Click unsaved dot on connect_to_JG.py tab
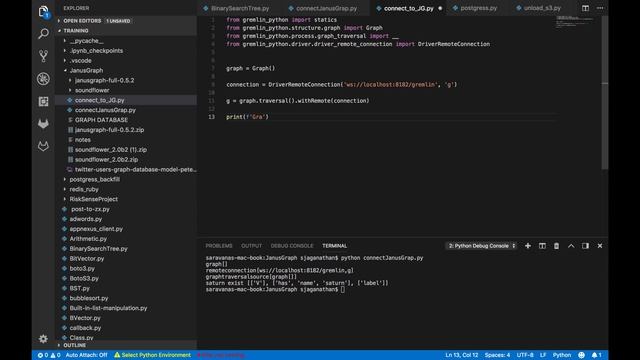 440,8
